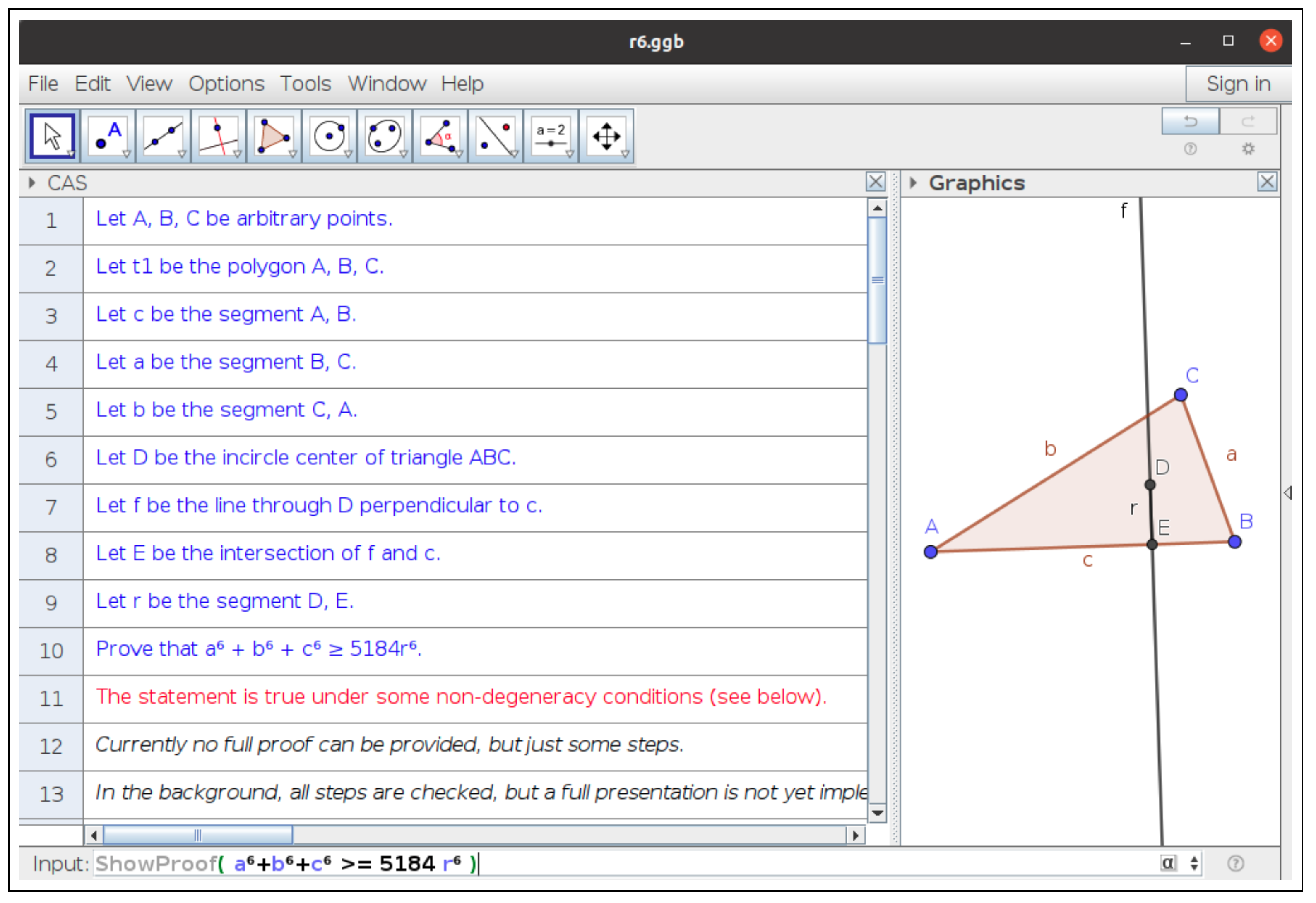This screenshot has width=1316, height=903.
Task: Click the Undo button
Action: pos(1190,121)
